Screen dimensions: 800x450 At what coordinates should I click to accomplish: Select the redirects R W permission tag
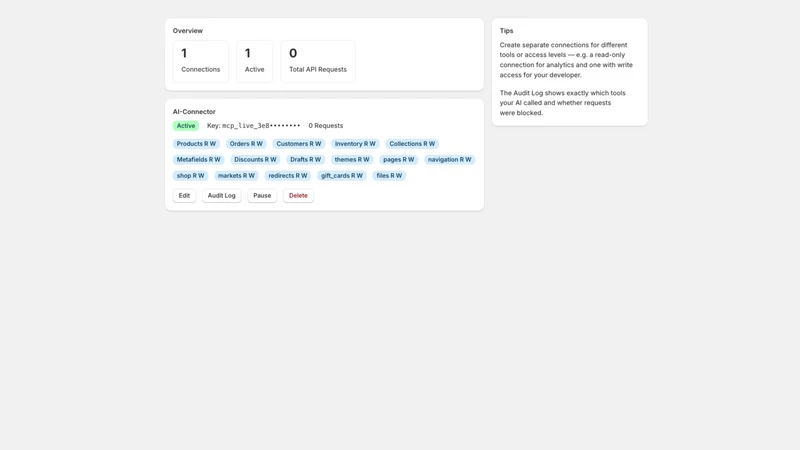(x=288, y=176)
